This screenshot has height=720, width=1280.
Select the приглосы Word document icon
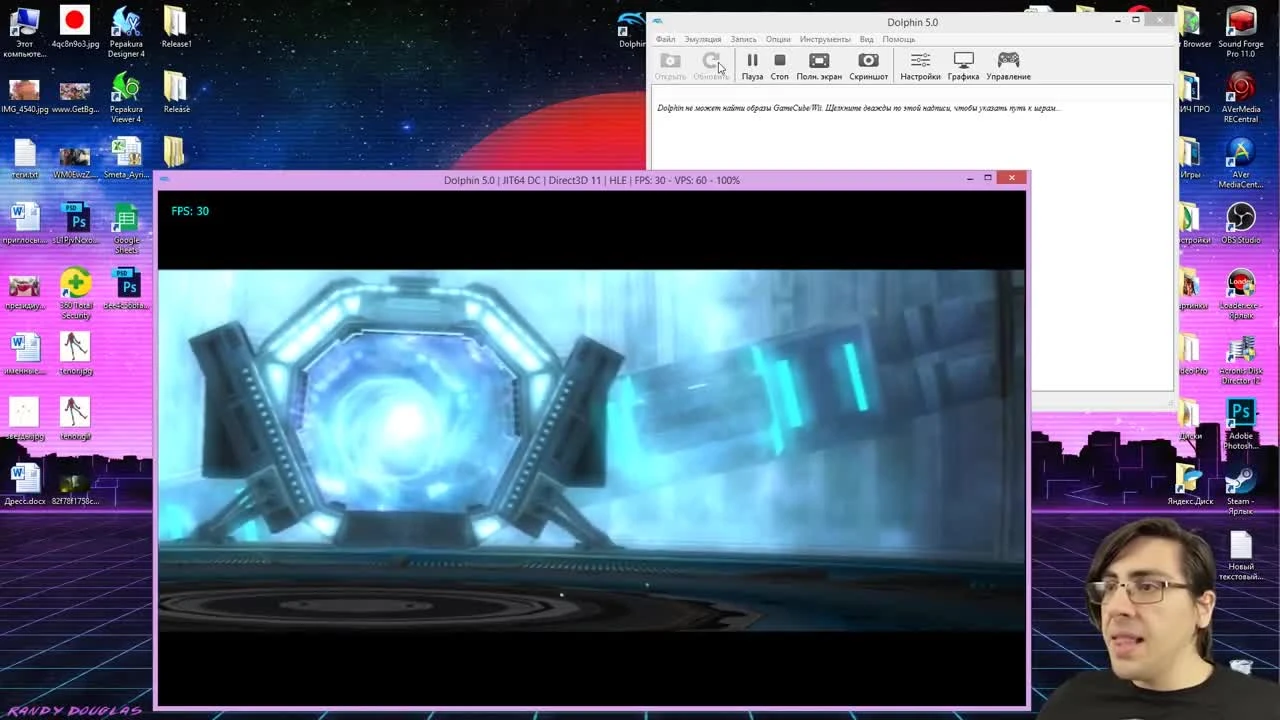24,224
